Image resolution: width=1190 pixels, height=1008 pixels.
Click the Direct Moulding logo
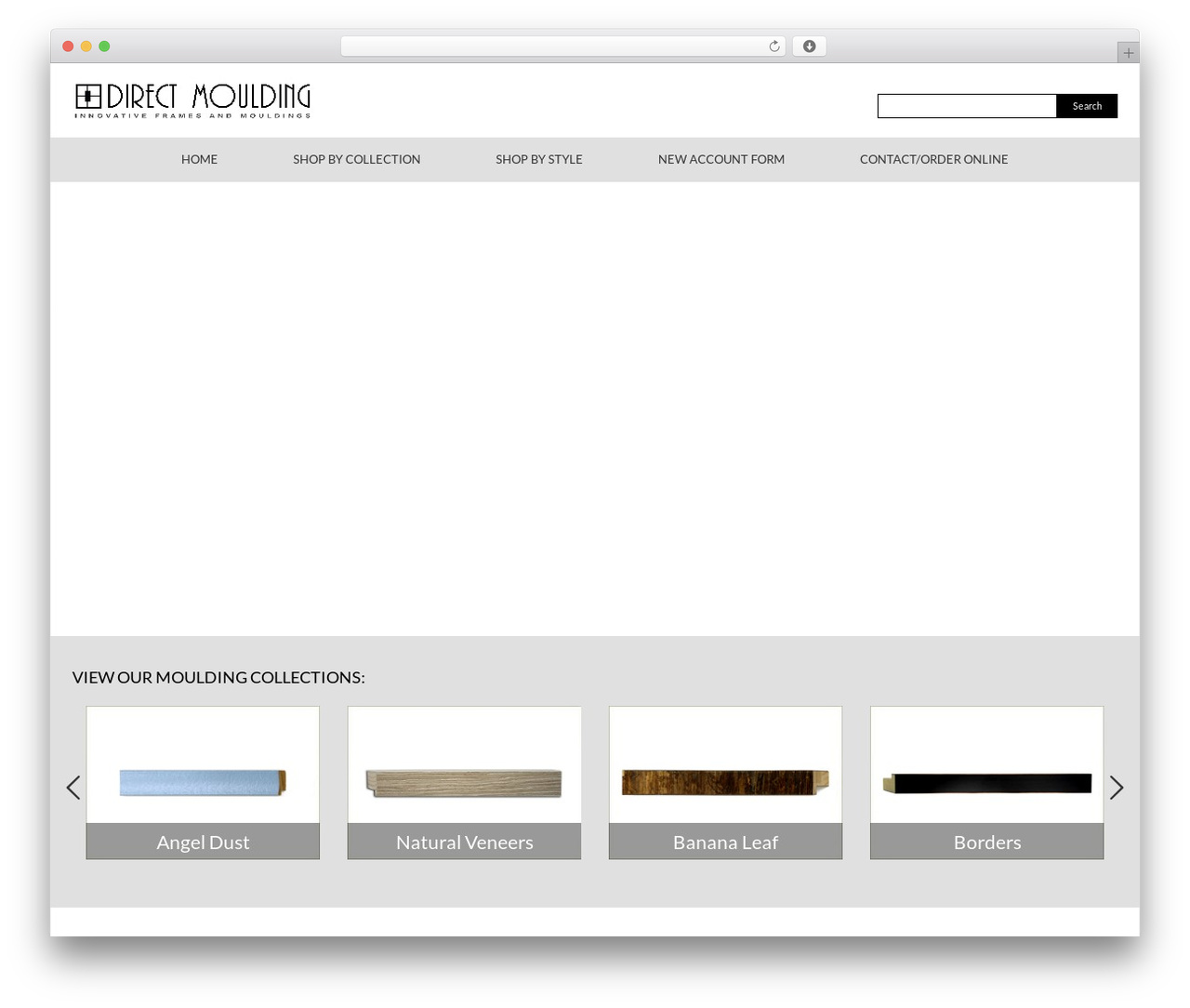[x=192, y=100]
